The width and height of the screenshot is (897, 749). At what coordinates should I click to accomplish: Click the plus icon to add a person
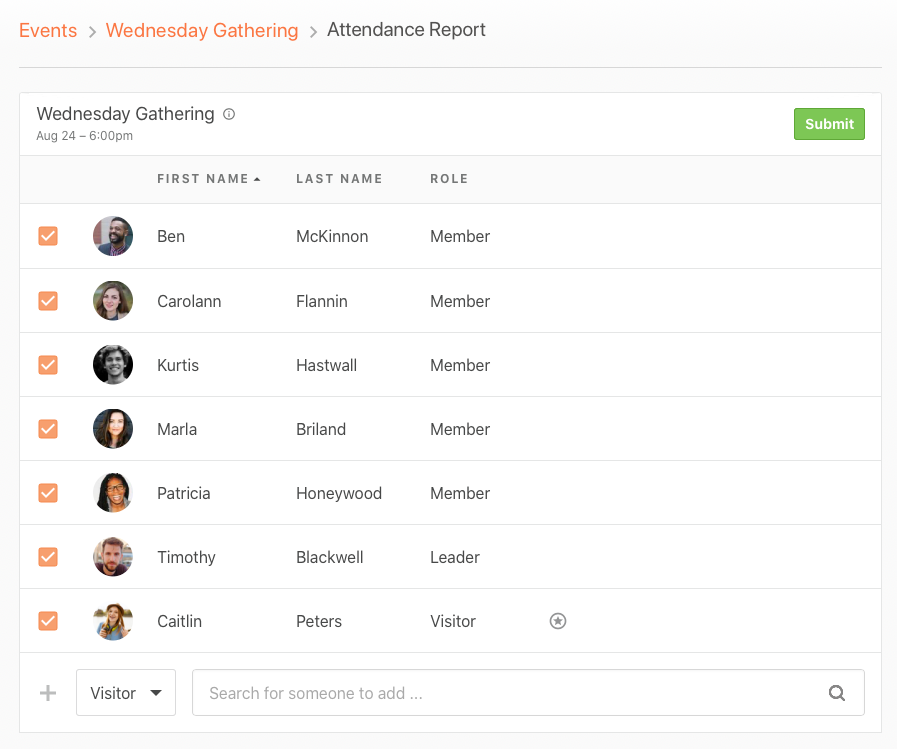coord(48,693)
